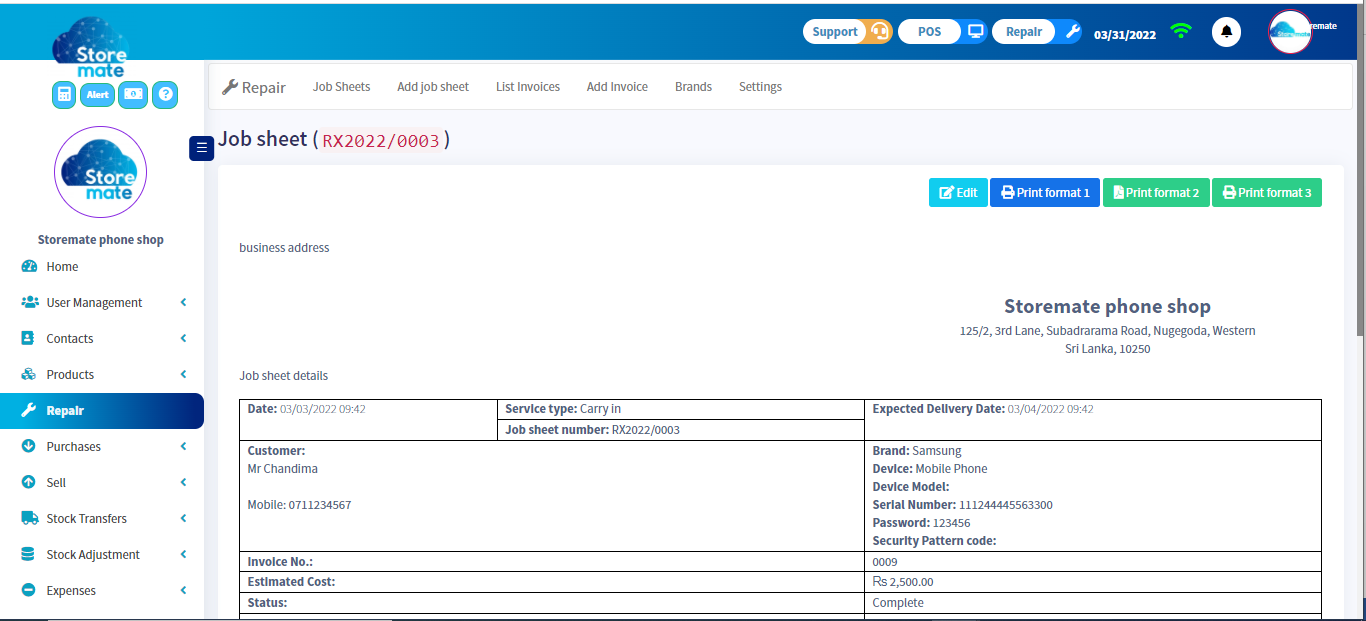Expand the User Management chevron
The image size is (1366, 621).
[x=183, y=302]
